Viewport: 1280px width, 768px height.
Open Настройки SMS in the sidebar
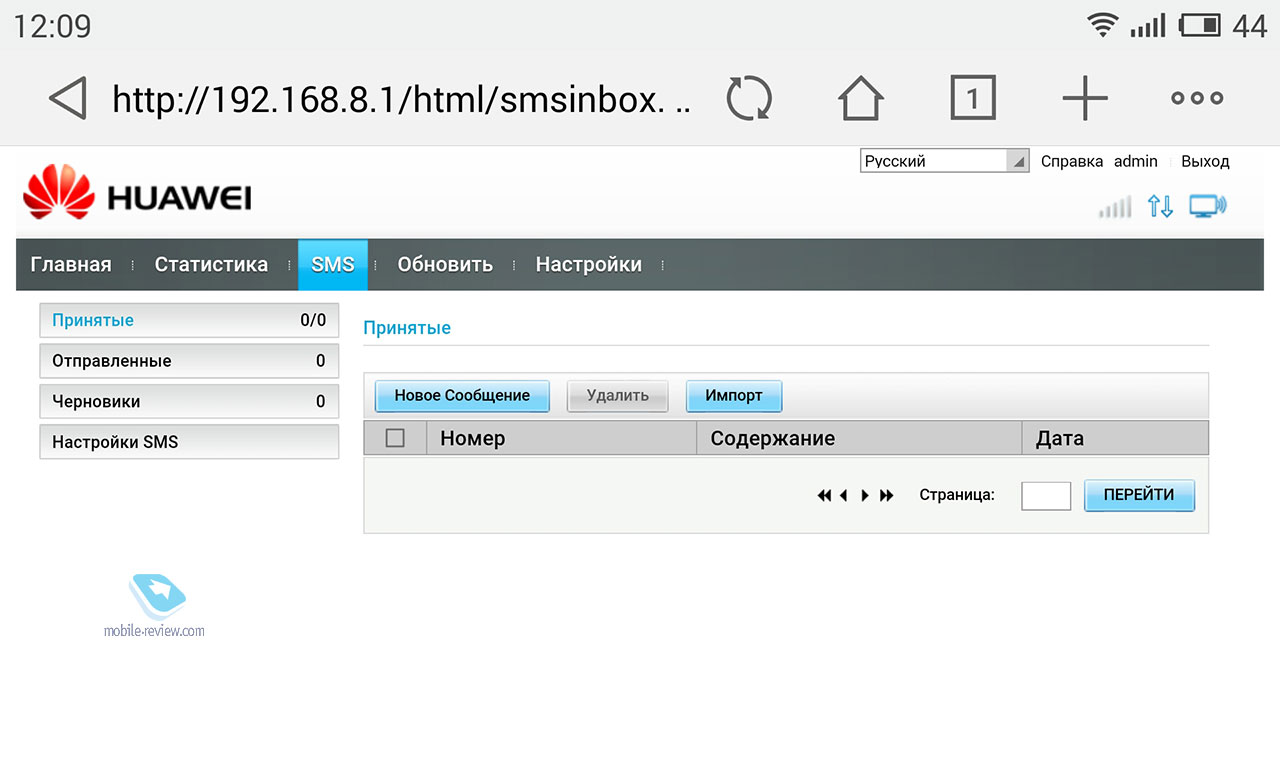pos(189,442)
